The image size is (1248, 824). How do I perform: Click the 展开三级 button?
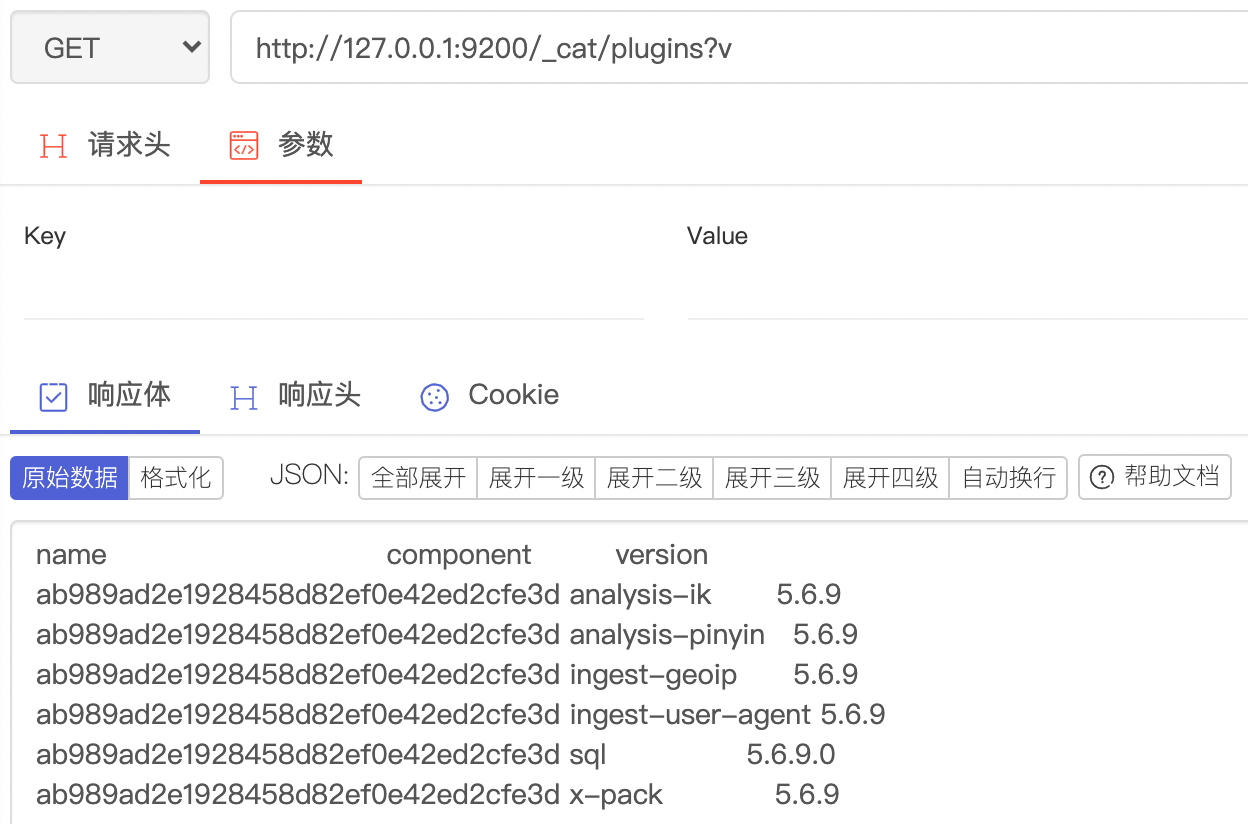pos(772,477)
